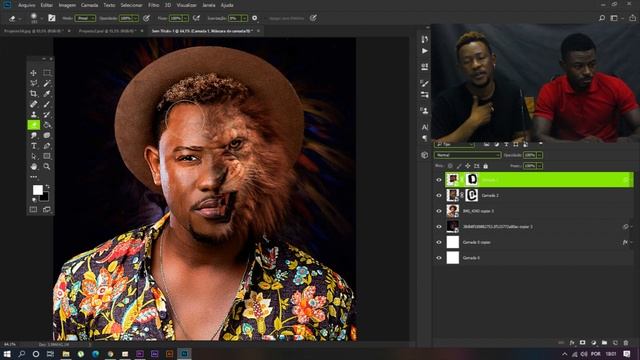Screen dimensions: 640x360
Task: Open the brush settings panel from options bar
Action: pos(52,18)
